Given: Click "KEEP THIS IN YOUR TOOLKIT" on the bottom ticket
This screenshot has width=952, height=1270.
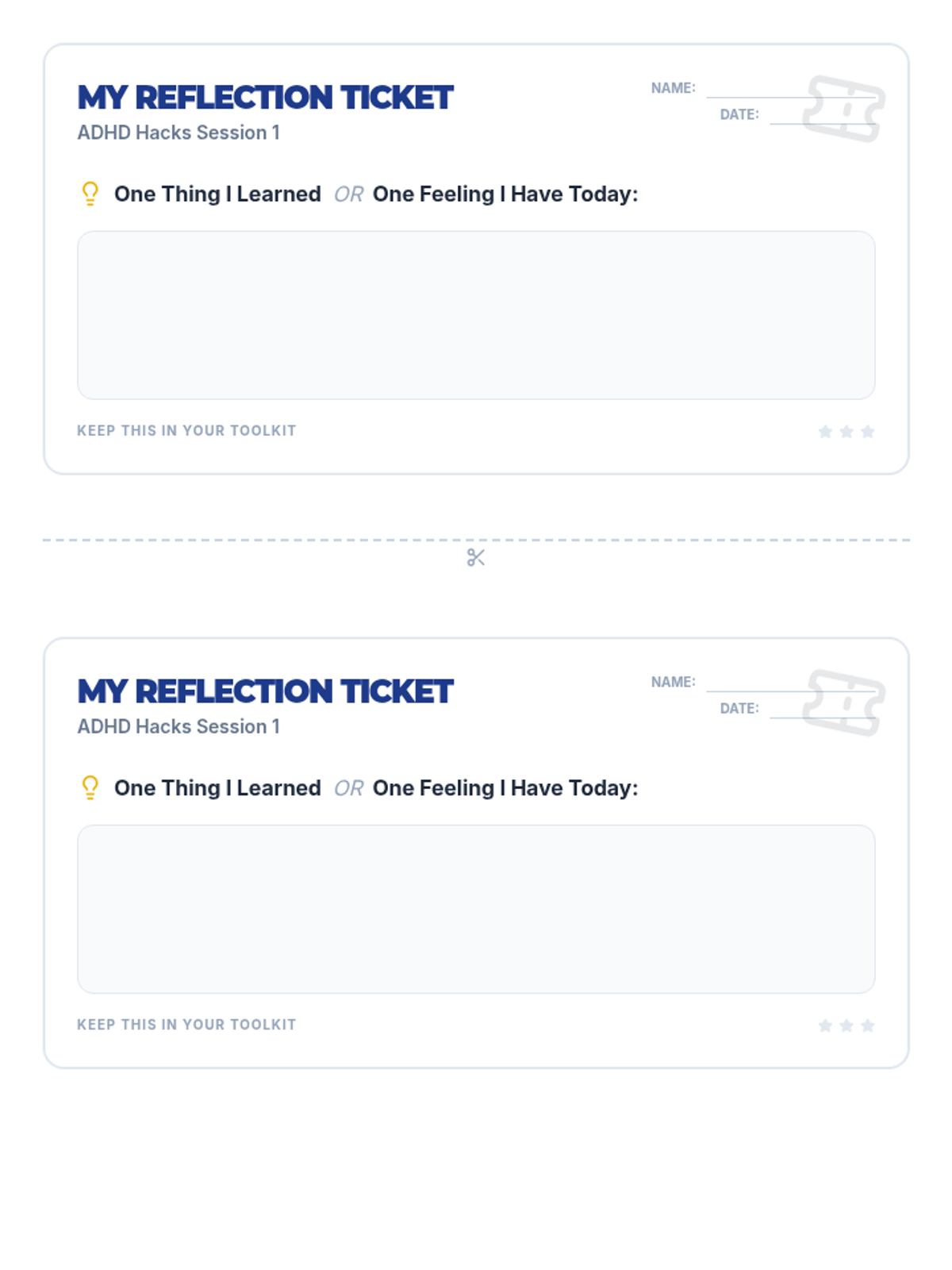Looking at the screenshot, I should (x=186, y=1025).
